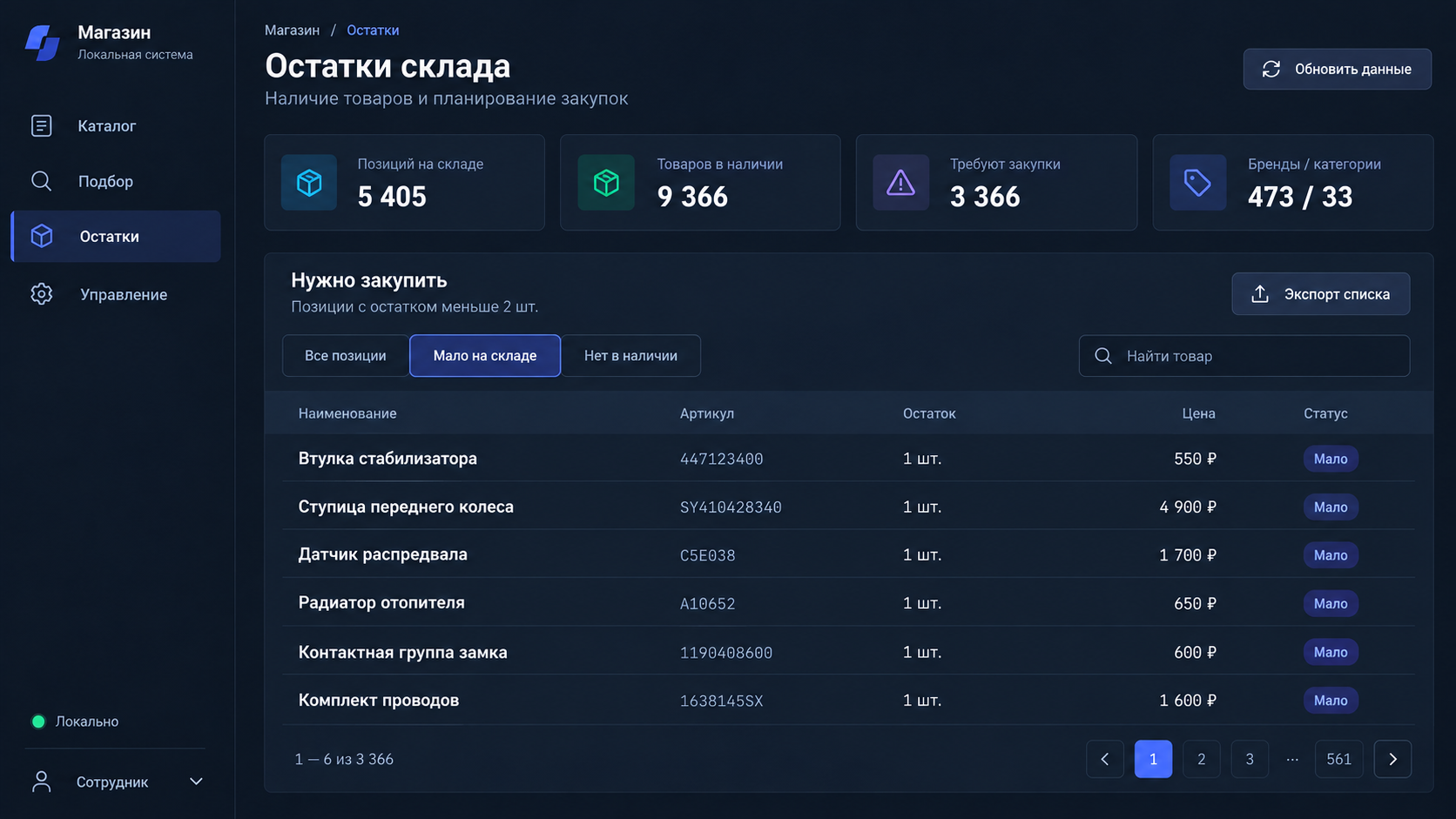Open the Втулка стабилизатора row

click(x=848, y=458)
